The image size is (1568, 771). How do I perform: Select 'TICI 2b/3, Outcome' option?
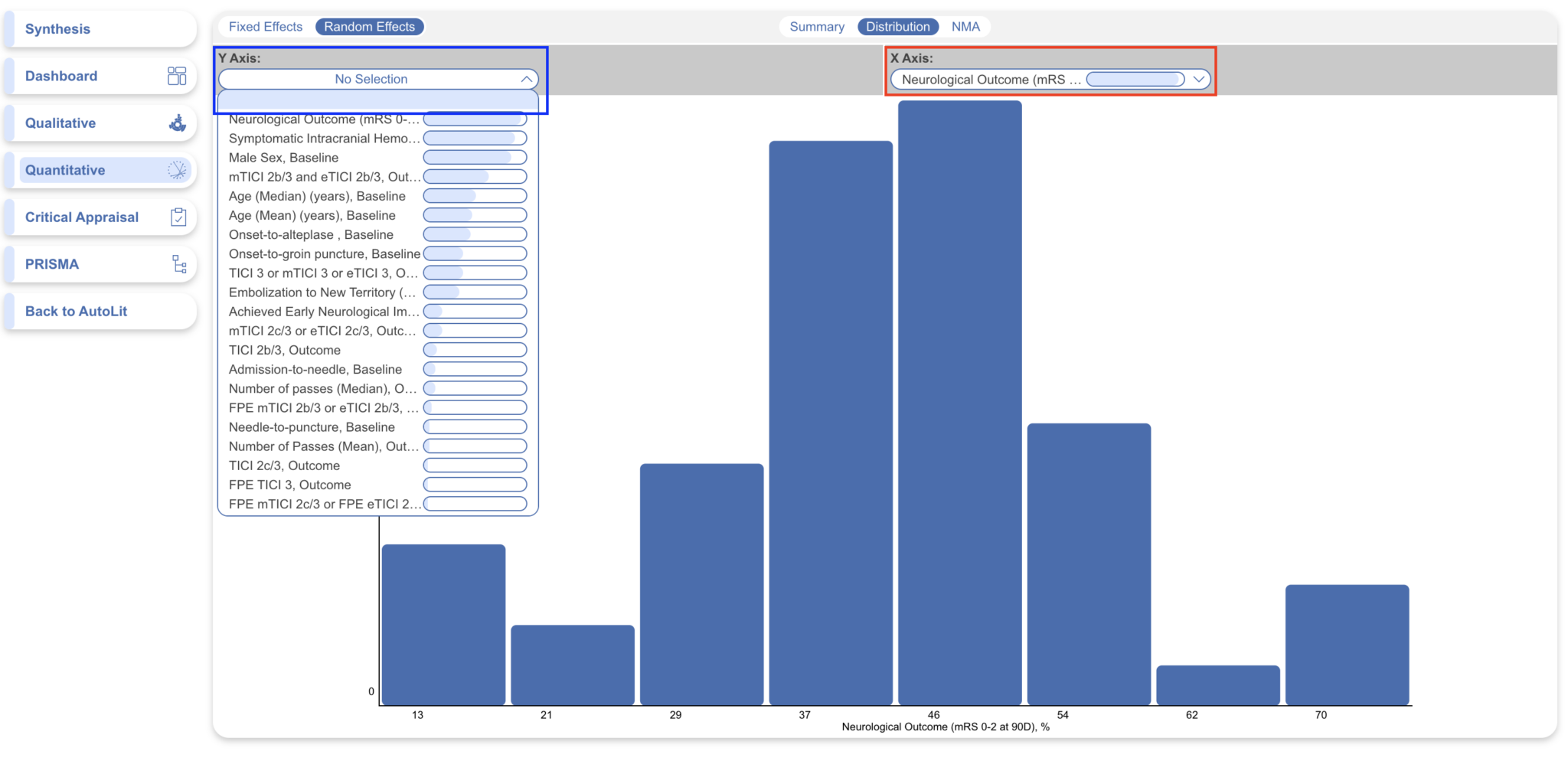tap(285, 350)
